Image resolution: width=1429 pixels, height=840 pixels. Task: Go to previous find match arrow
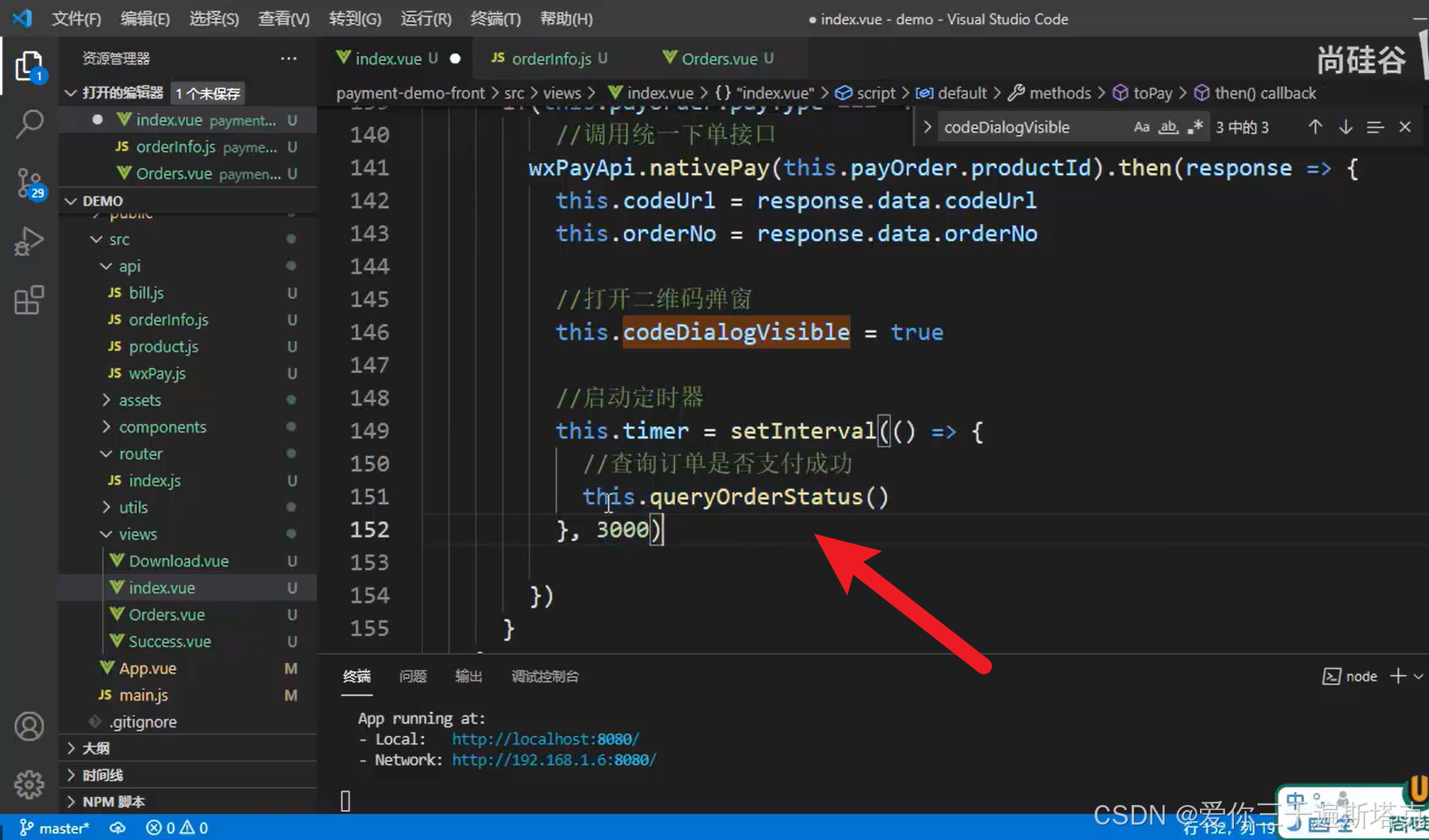tap(1315, 127)
